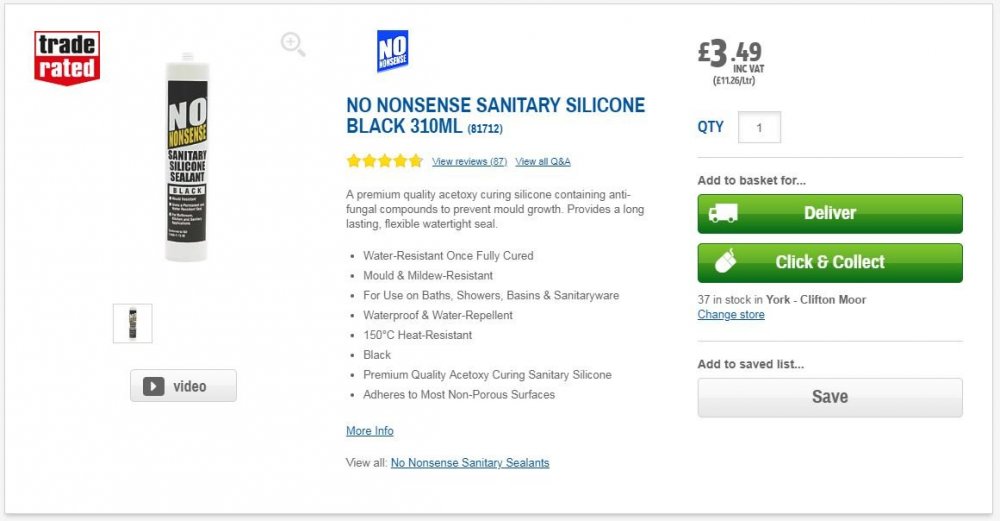Click the green Deliver button

(x=830, y=214)
